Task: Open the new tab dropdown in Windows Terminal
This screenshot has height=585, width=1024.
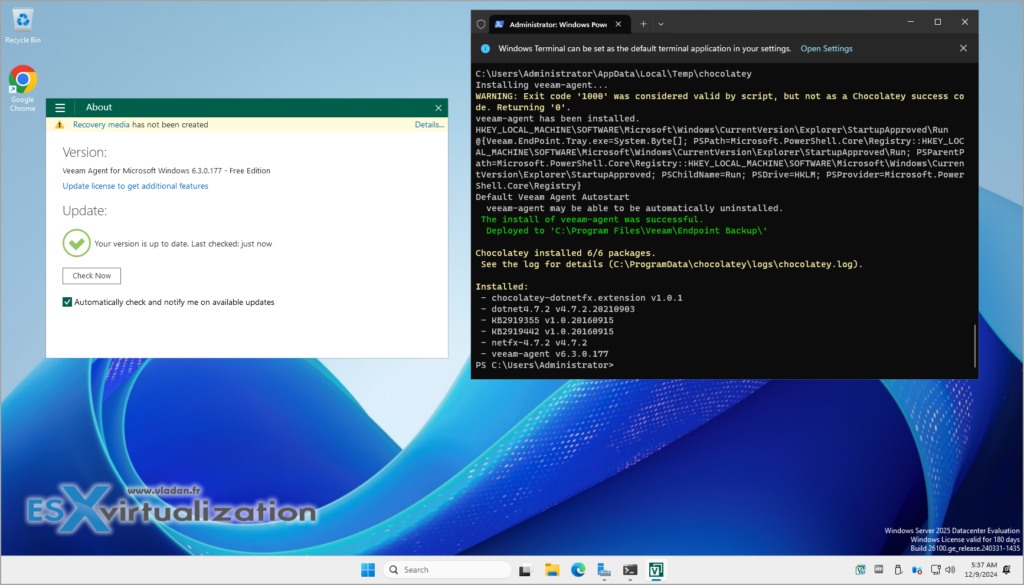Action: tap(661, 21)
